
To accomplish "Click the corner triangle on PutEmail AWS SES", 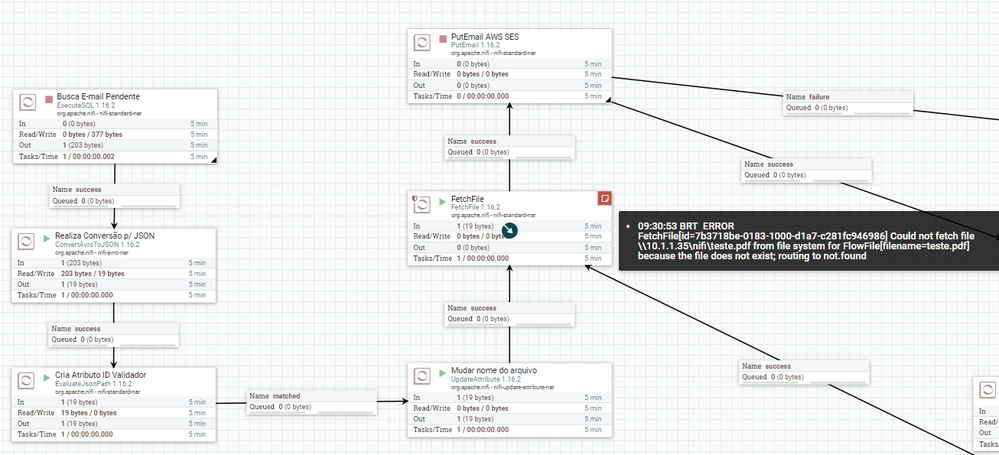I will tap(608, 99).
